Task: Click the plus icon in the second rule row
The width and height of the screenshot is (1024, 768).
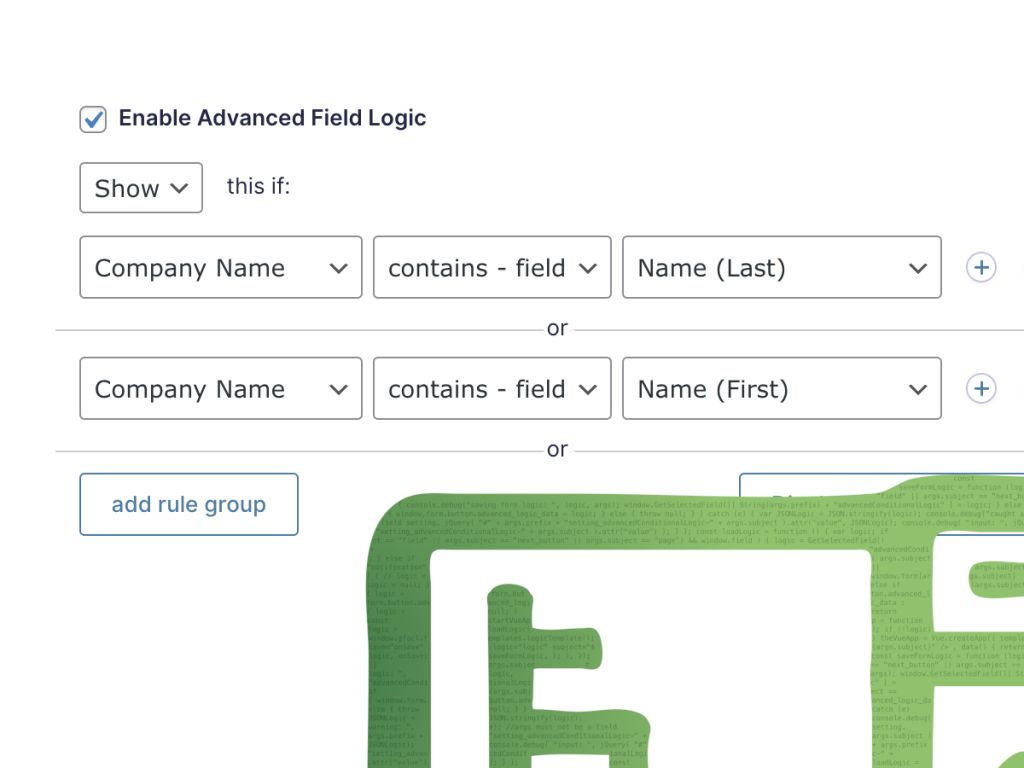Action: pos(981,389)
